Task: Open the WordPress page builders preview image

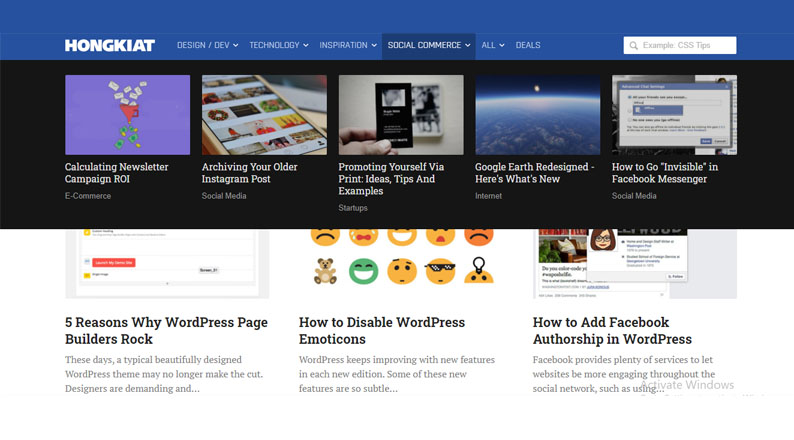Action: [x=167, y=264]
